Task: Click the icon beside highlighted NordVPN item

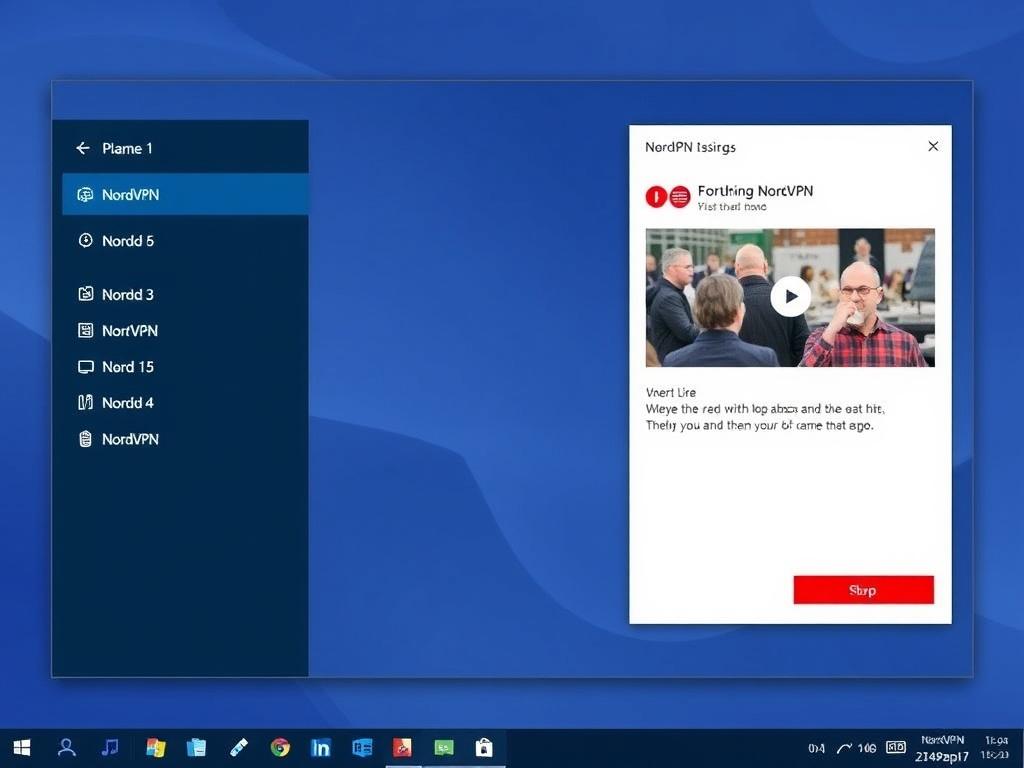Action: click(x=86, y=195)
